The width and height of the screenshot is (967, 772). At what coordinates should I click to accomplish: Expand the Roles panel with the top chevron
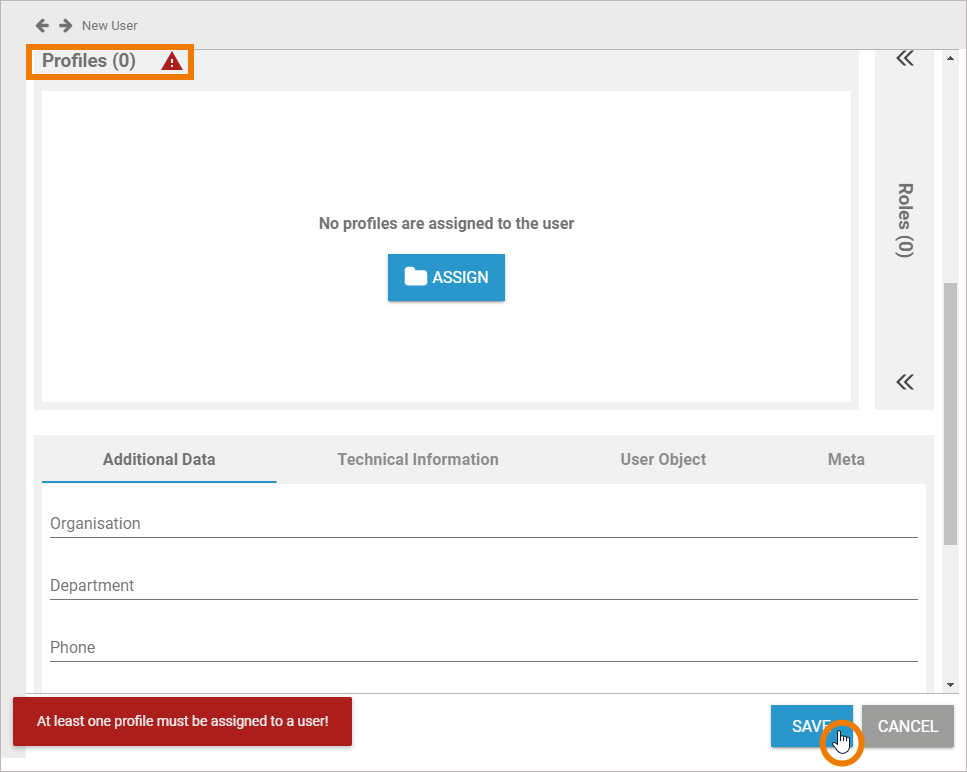tap(903, 58)
